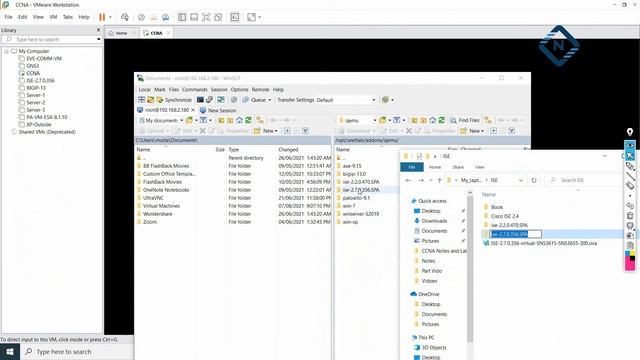The width and height of the screenshot is (640, 360).
Task: Go to the local home directory icon
Action: (x=240, y=120)
